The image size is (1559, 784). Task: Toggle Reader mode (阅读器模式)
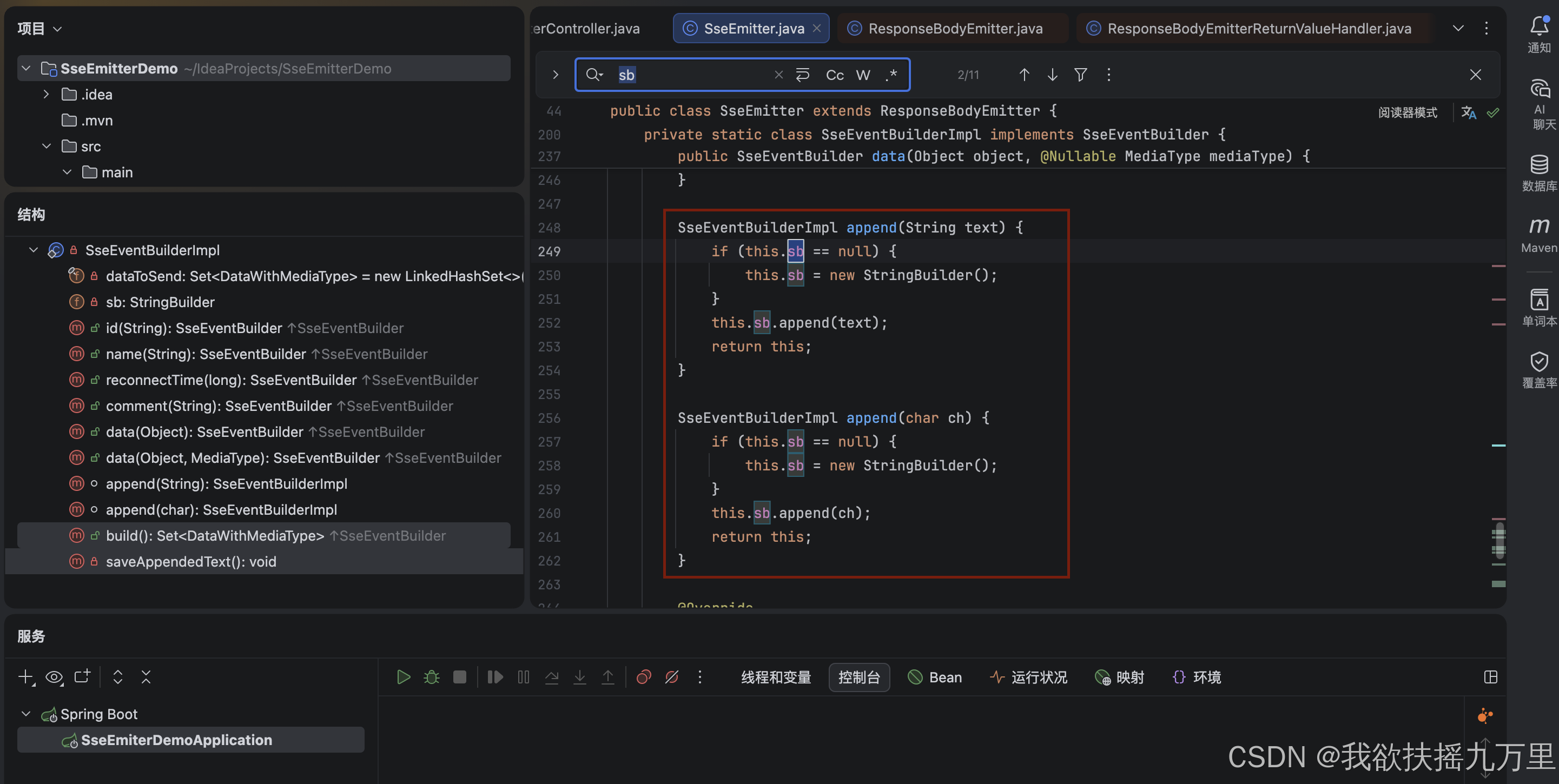(x=1408, y=112)
